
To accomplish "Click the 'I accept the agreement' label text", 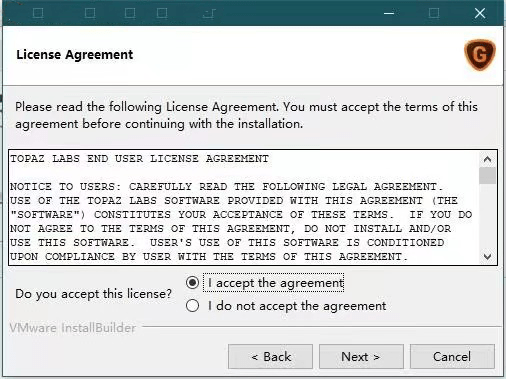I will coord(276,283).
